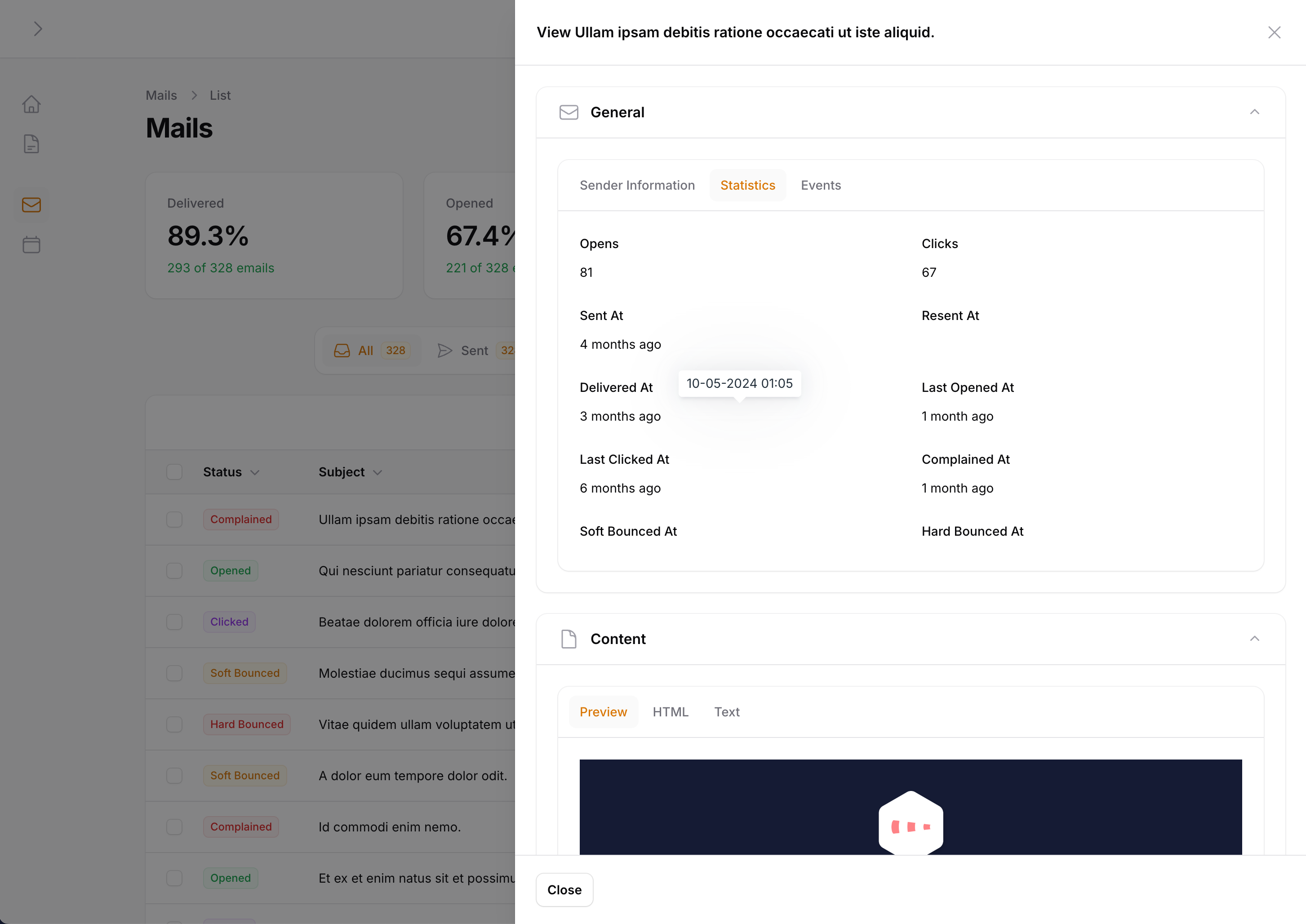Expand sidebar with top-left chevron arrow

[x=38, y=29]
